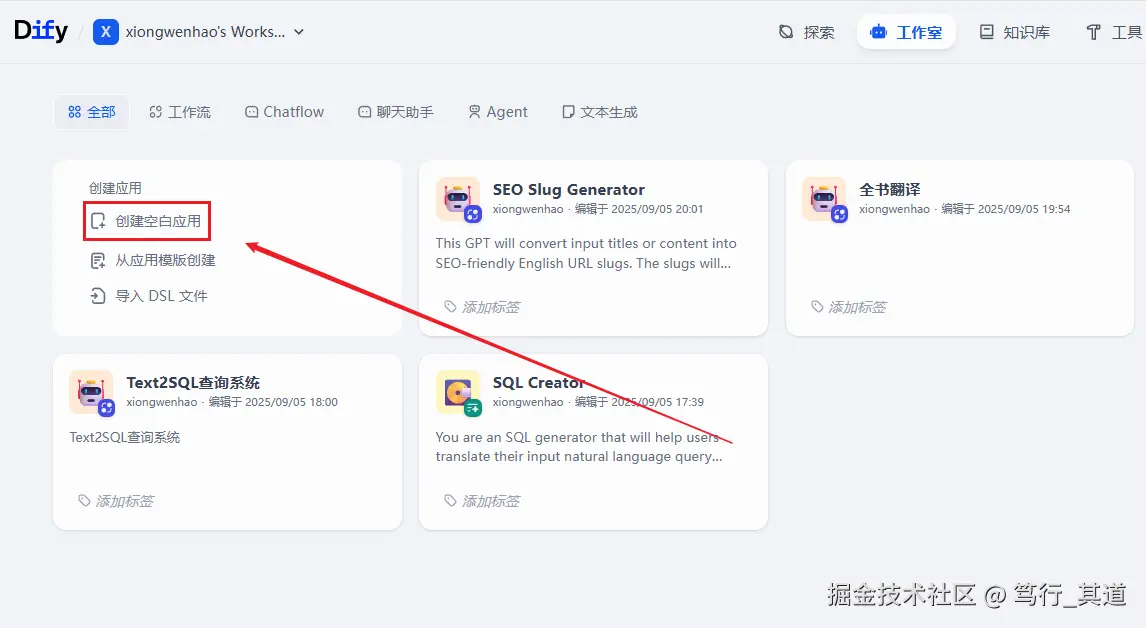Click the tag icon on Text2SQL查询系统 card
Screen dimensions: 1146x628
pyautogui.click(x=84, y=500)
